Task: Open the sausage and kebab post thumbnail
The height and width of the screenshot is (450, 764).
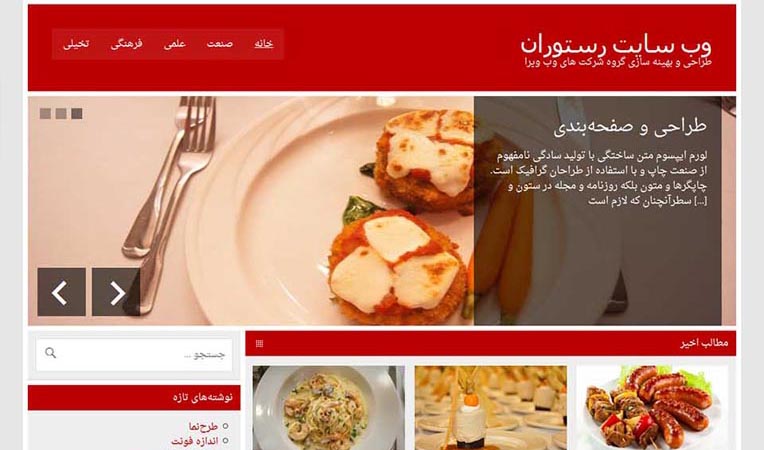Action: pos(652,408)
